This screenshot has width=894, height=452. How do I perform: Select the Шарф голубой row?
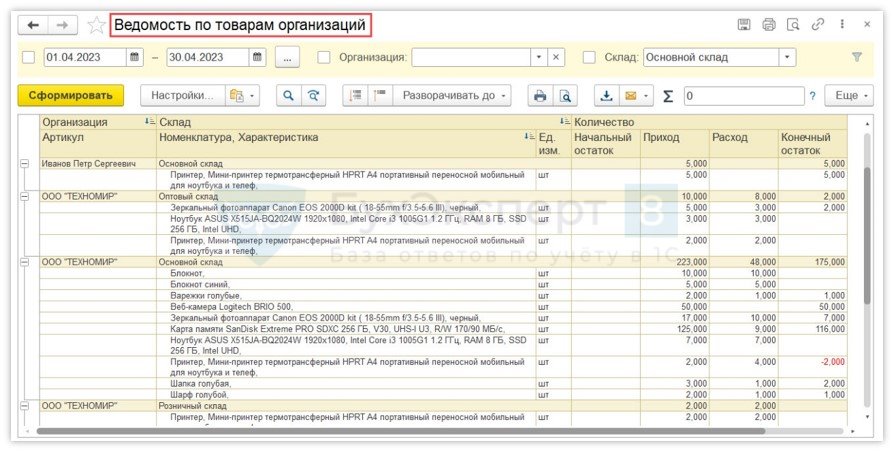[444, 394]
